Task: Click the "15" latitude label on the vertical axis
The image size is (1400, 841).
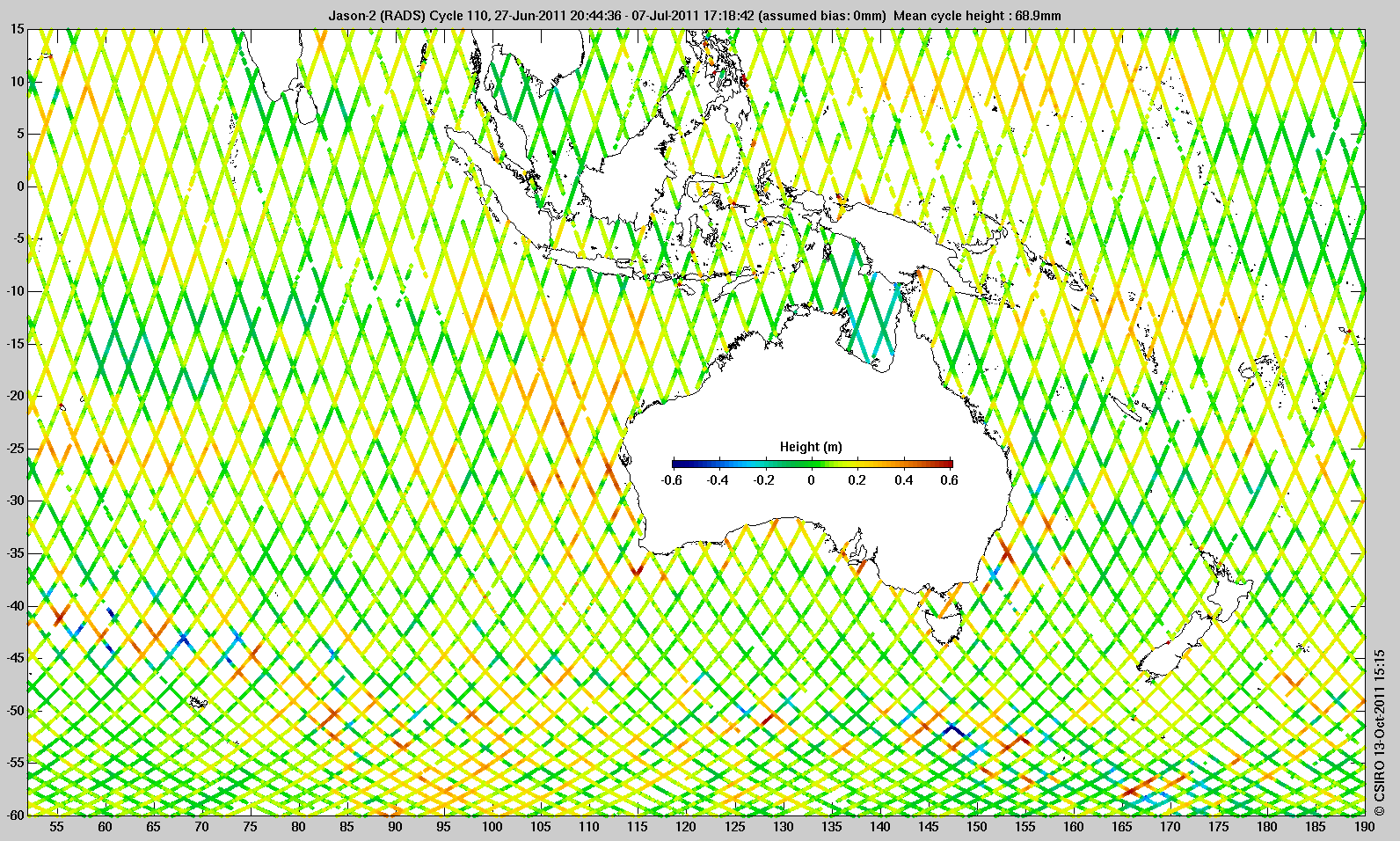Action: (18, 29)
